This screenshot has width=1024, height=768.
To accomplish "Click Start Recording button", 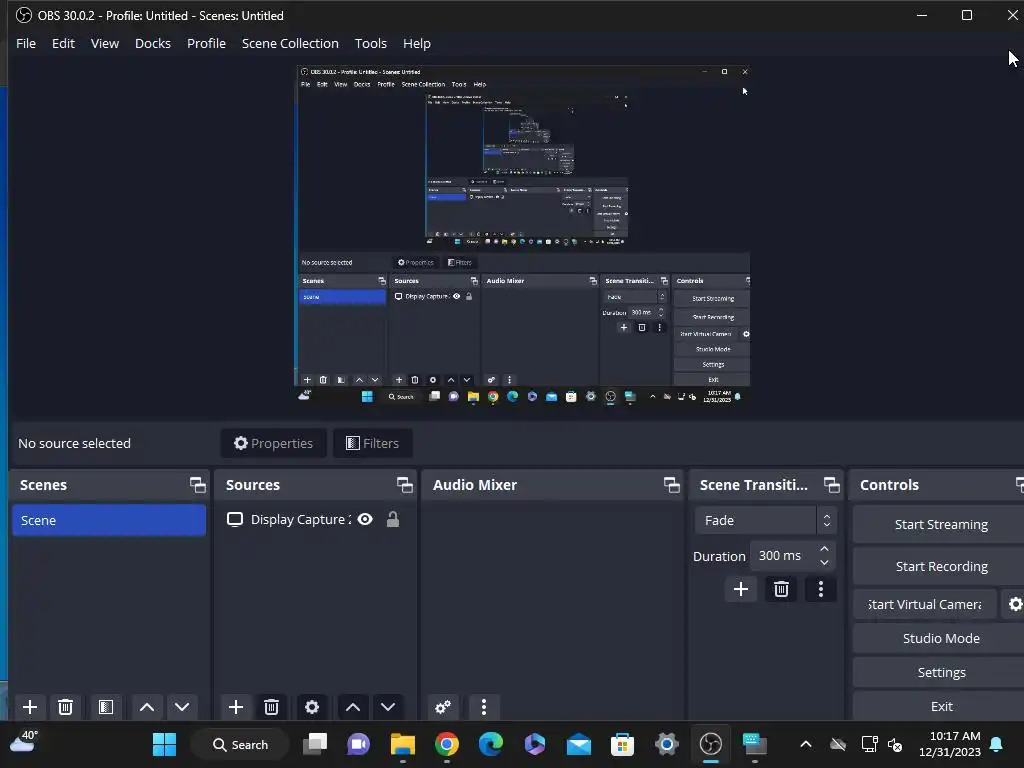I will [940, 566].
